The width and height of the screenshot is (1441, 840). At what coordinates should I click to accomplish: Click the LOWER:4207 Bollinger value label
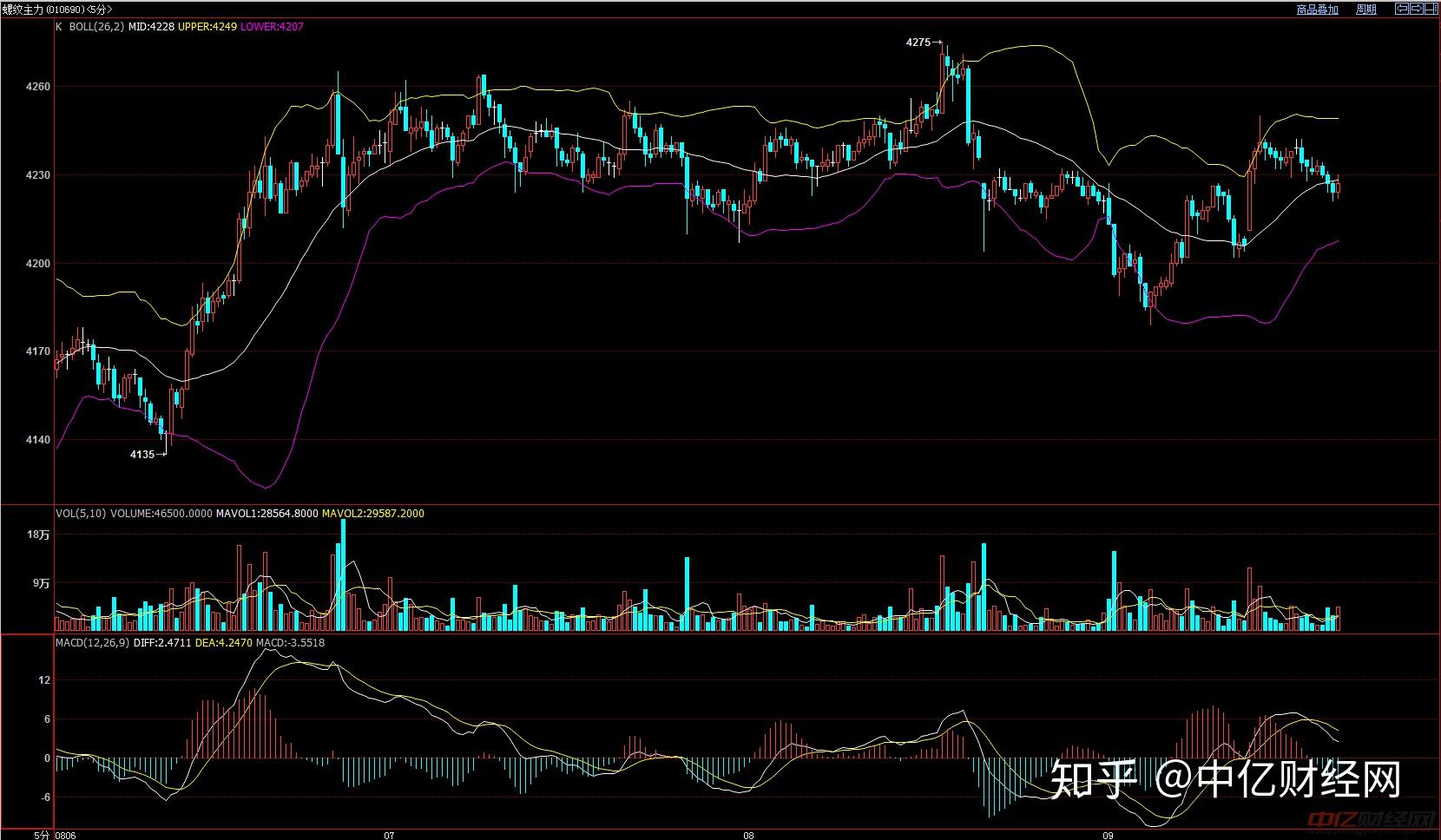[x=272, y=27]
